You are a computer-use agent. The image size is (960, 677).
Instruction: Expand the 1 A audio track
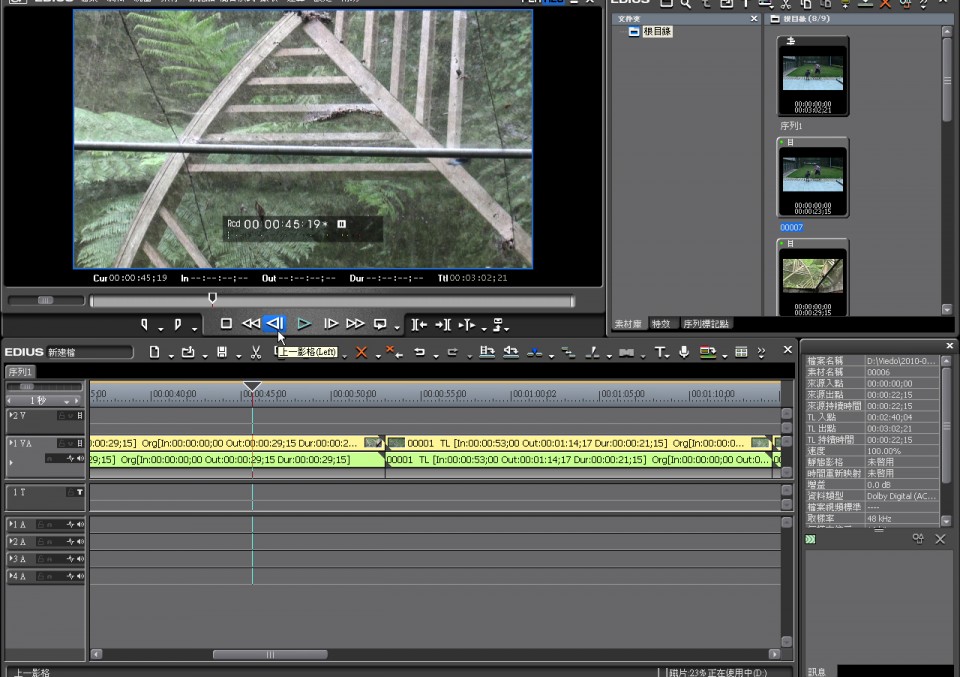click(x=12, y=525)
